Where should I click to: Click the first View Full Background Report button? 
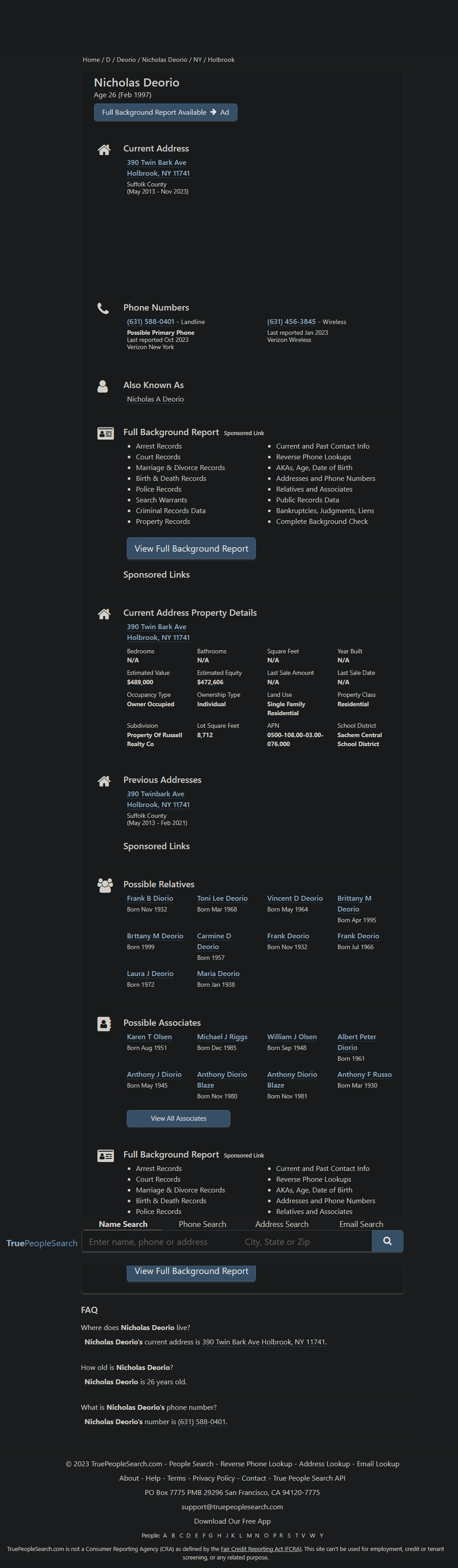191,549
